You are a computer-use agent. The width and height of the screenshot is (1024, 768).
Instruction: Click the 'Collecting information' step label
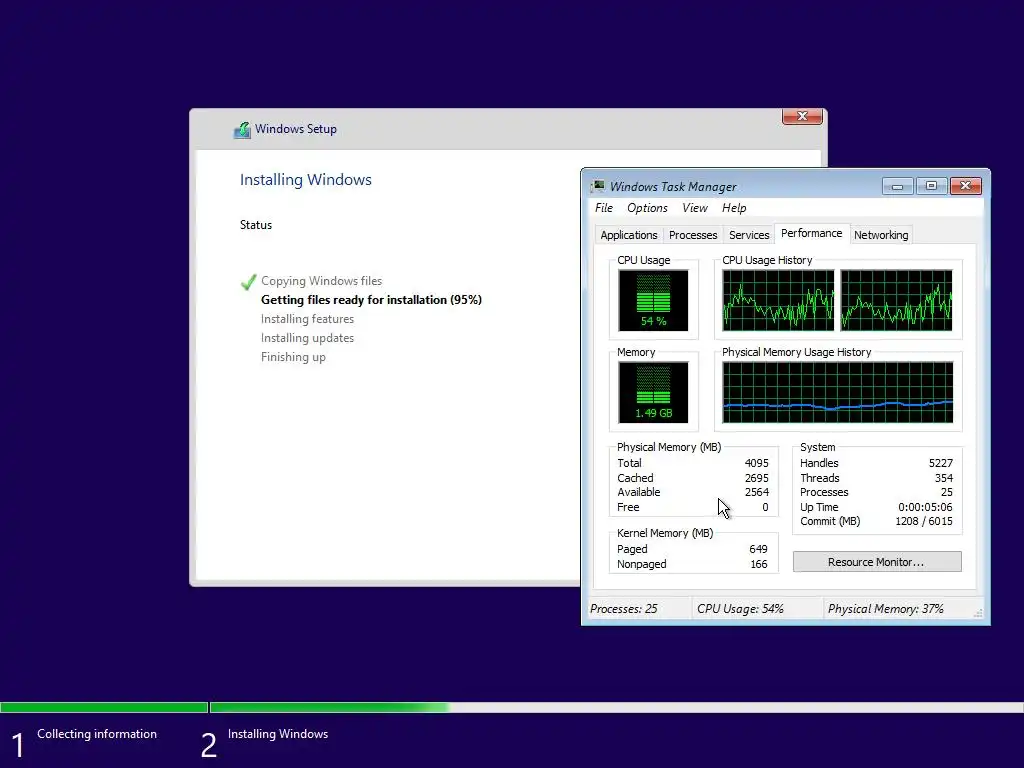[x=97, y=734]
